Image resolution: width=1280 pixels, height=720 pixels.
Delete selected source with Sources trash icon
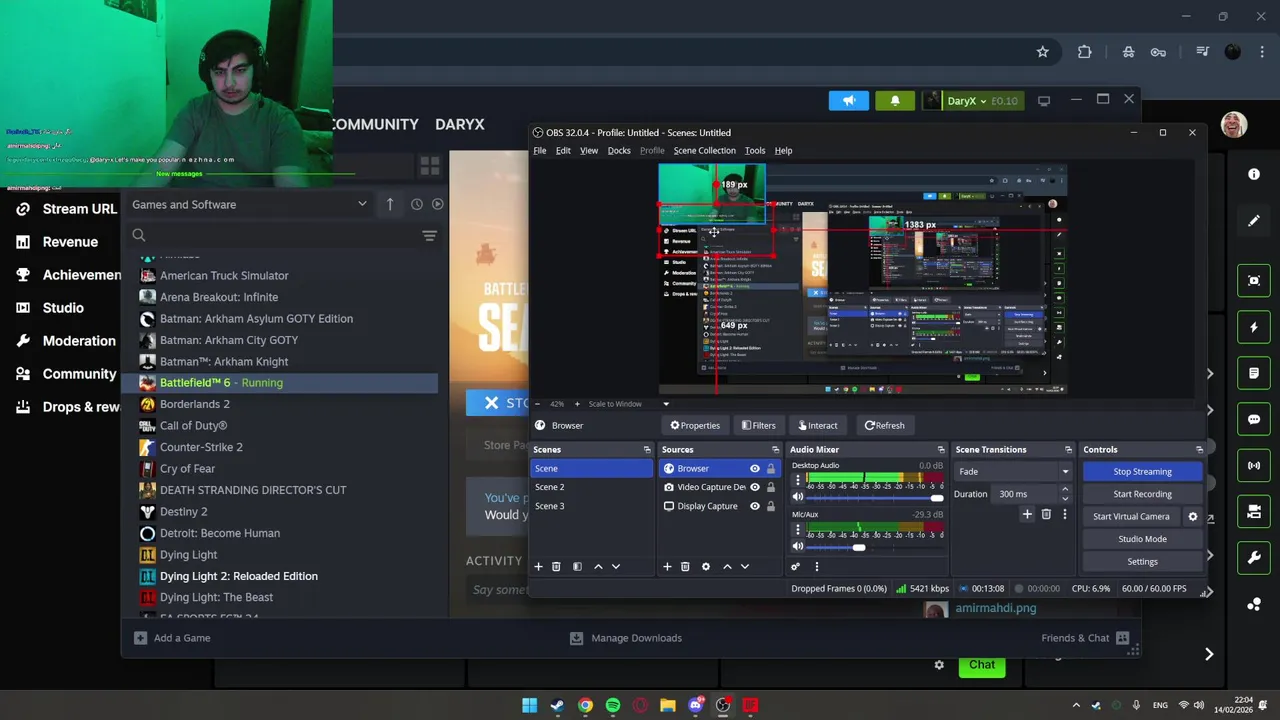coord(685,567)
